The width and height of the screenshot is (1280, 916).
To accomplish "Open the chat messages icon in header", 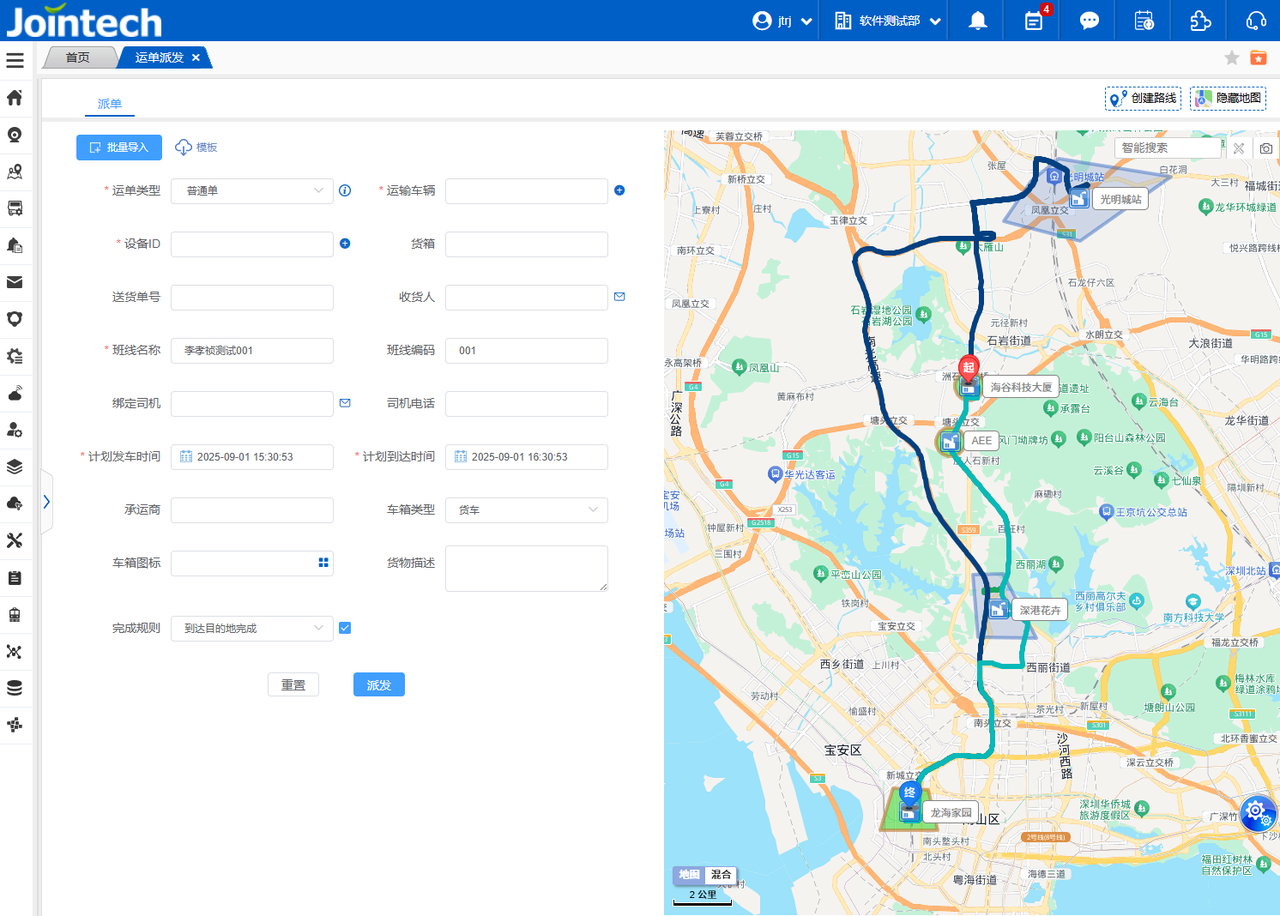I will tap(1089, 21).
